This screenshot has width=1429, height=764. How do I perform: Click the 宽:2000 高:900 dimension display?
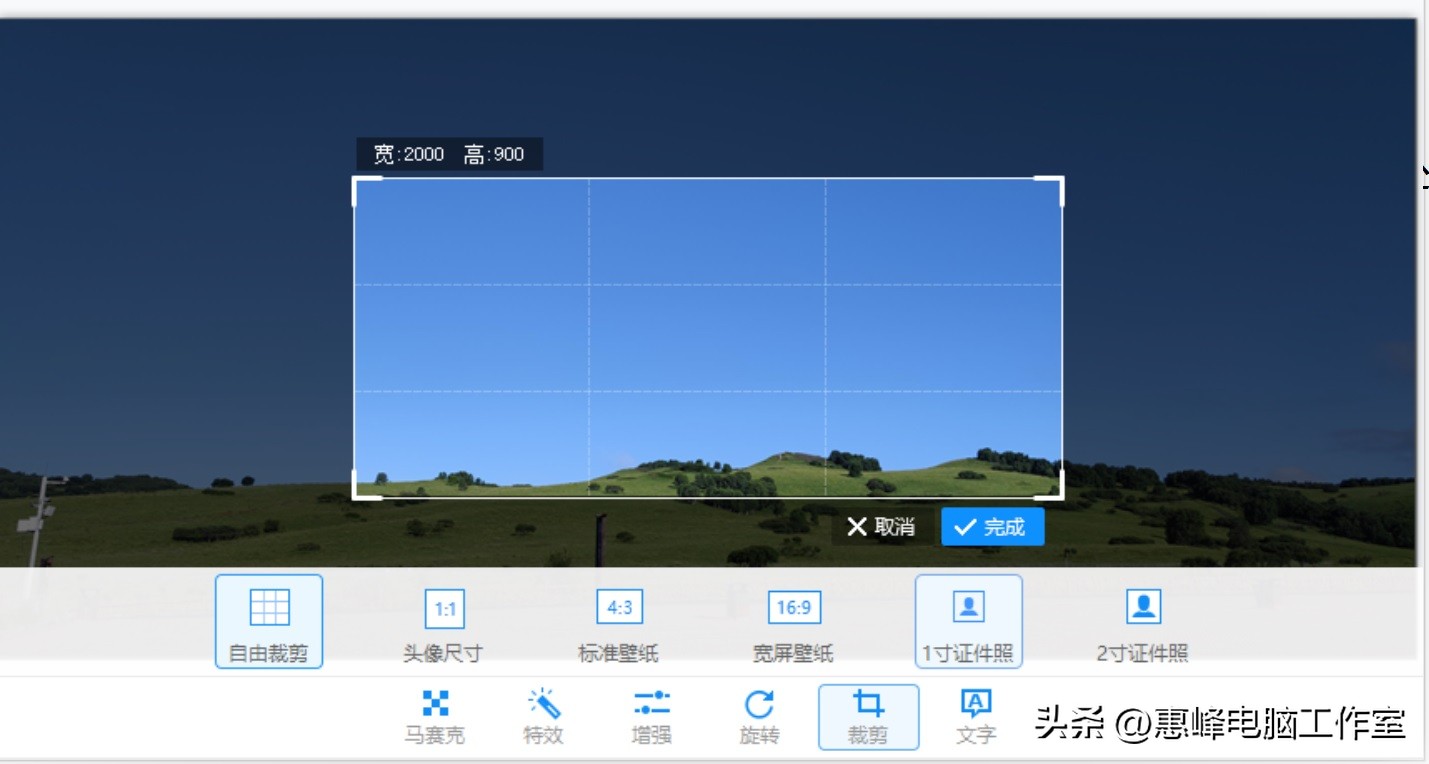450,153
